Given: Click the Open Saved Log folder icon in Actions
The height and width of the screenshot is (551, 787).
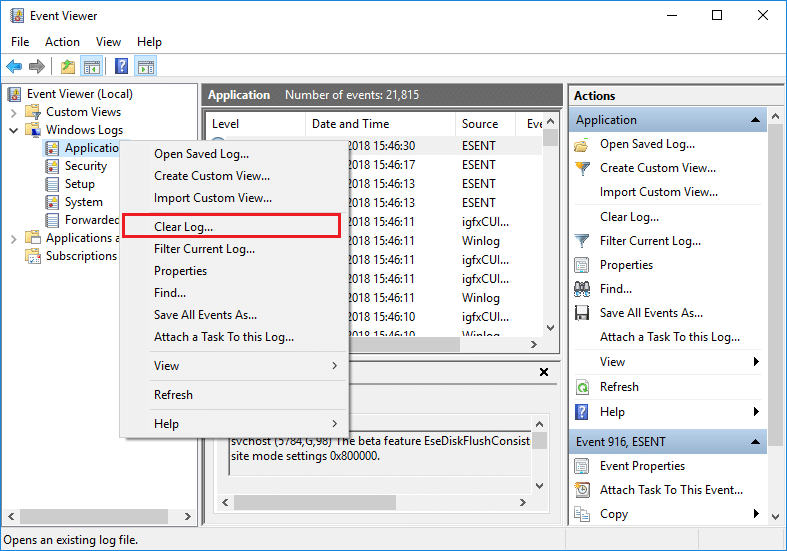Looking at the screenshot, I should coord(582,145).
